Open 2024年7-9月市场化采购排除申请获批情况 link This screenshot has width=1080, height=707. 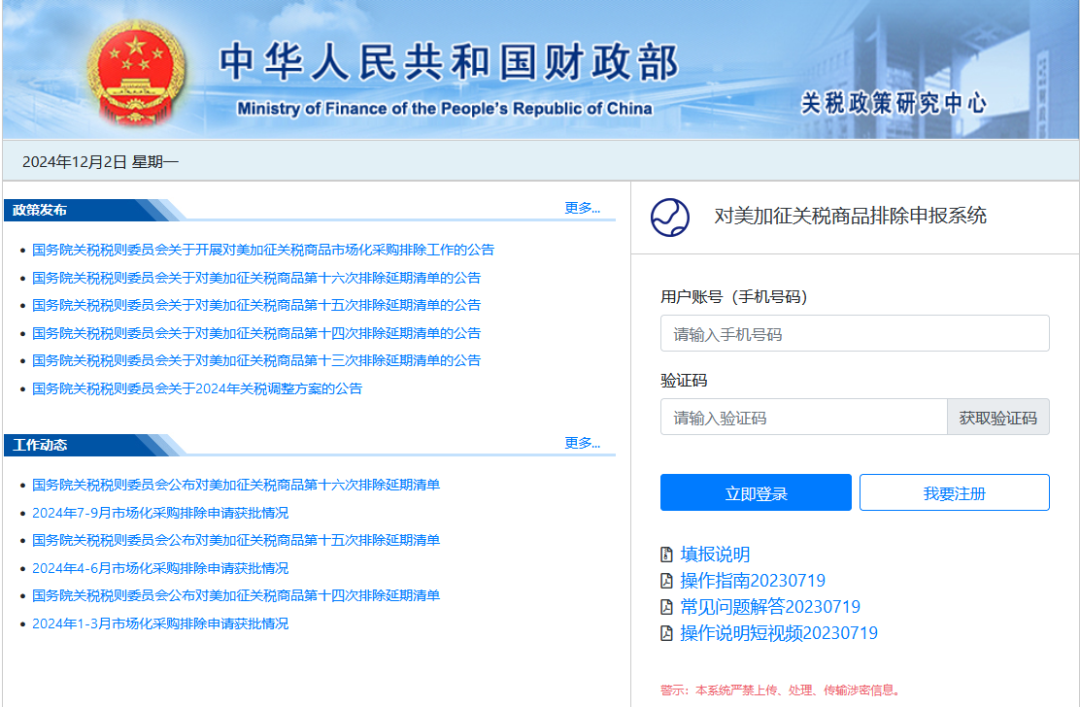pos(160,513)
